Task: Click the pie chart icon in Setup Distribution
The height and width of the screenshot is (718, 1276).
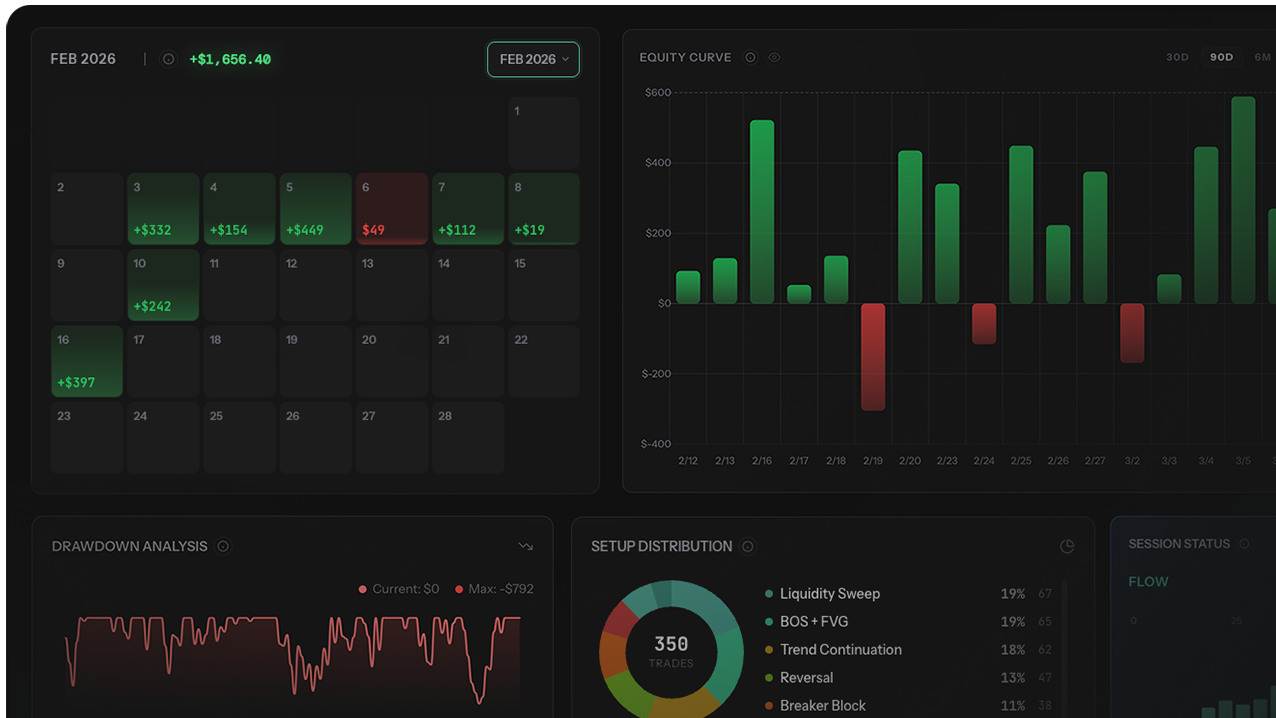Action: 1067,546
